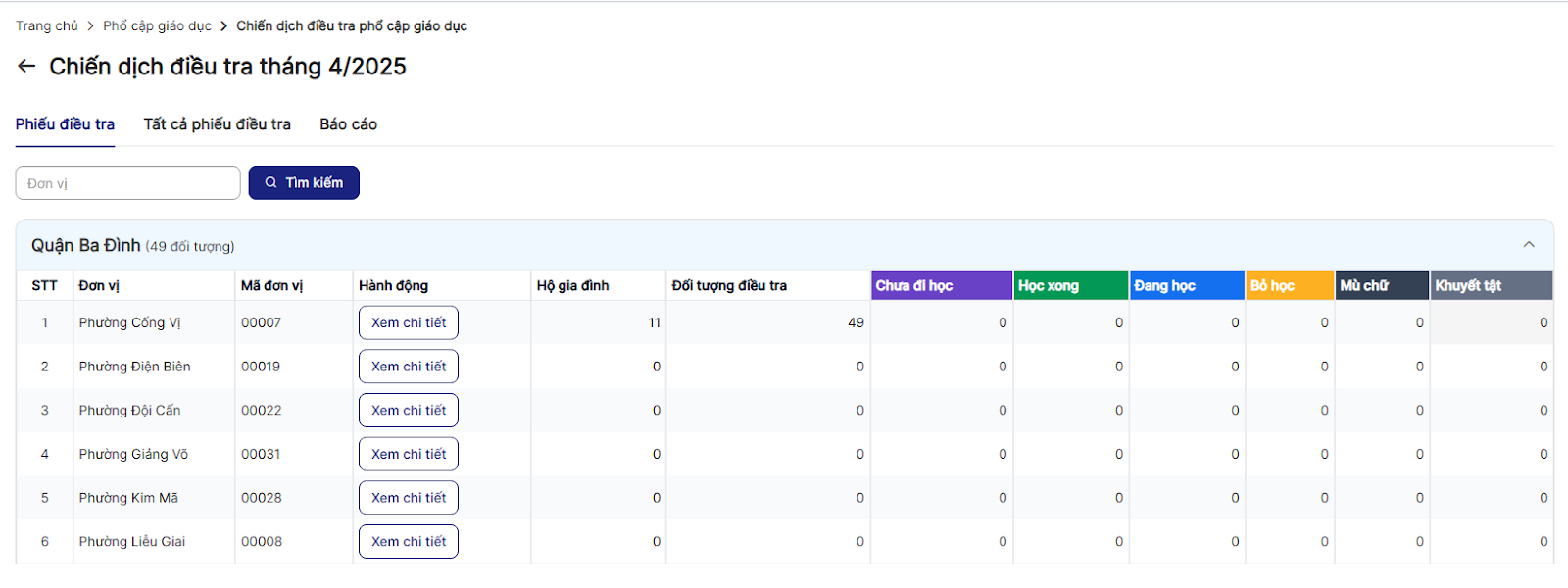Open the Báo cáo tab
Screen dimensions: 1568x588
tap(348, 124)
